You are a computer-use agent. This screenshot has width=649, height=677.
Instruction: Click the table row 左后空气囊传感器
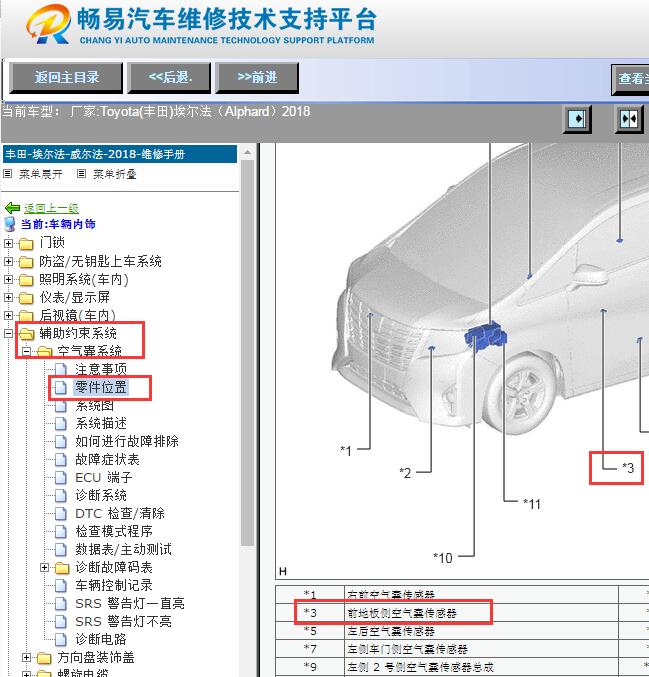tap(462, 631)
